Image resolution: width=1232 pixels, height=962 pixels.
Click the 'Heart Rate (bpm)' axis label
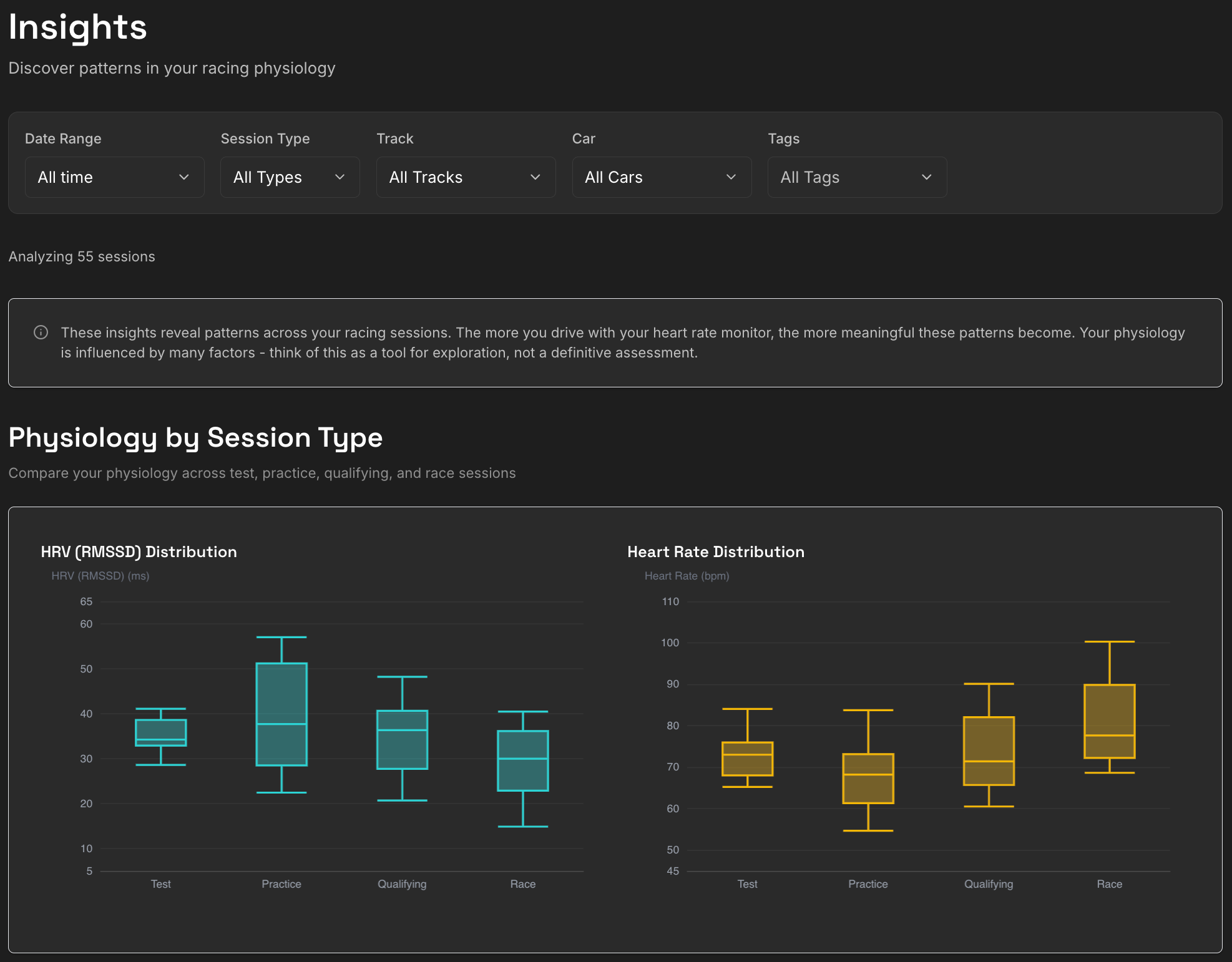(687, 576)
